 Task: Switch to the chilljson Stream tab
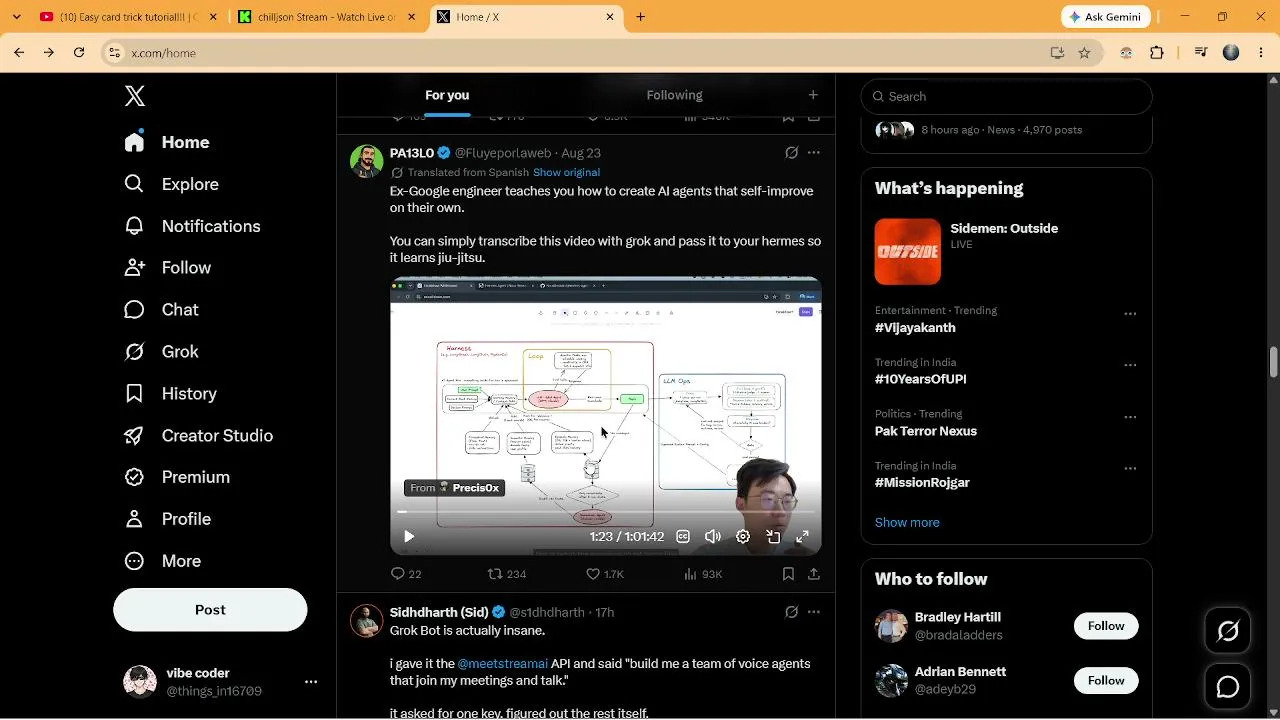(x=327, y=17)
